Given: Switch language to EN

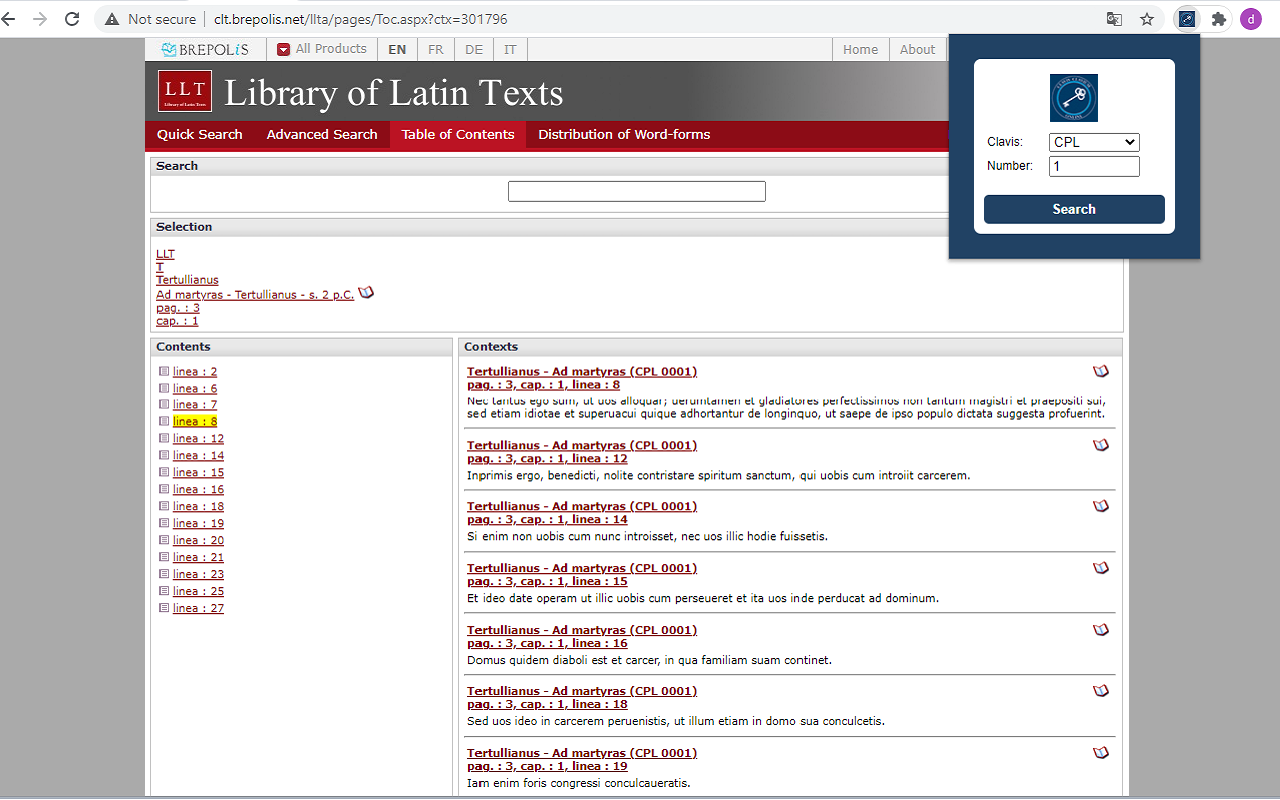Looking at the screenshot, I should click(397, 49).
